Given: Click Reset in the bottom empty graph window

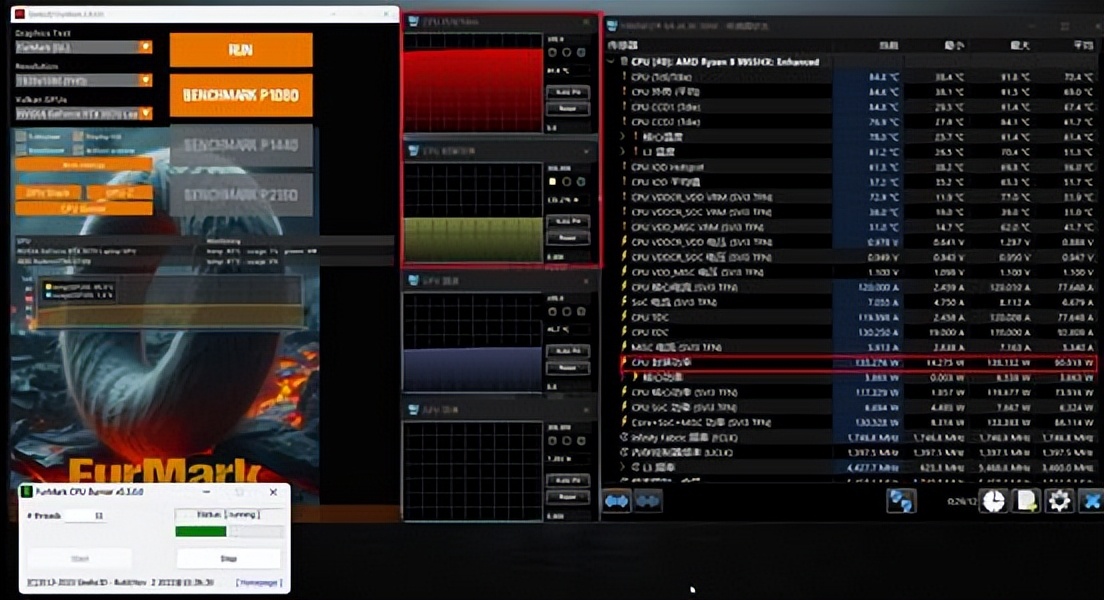Looking at the screenshot, I should click(567, 496).
